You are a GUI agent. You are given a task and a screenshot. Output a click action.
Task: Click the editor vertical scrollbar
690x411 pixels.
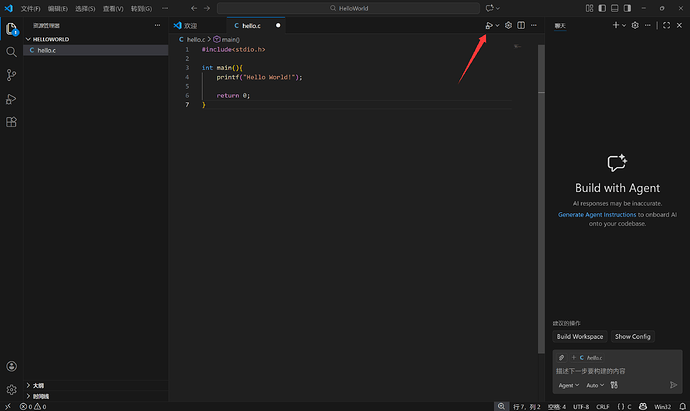point(541,199)
